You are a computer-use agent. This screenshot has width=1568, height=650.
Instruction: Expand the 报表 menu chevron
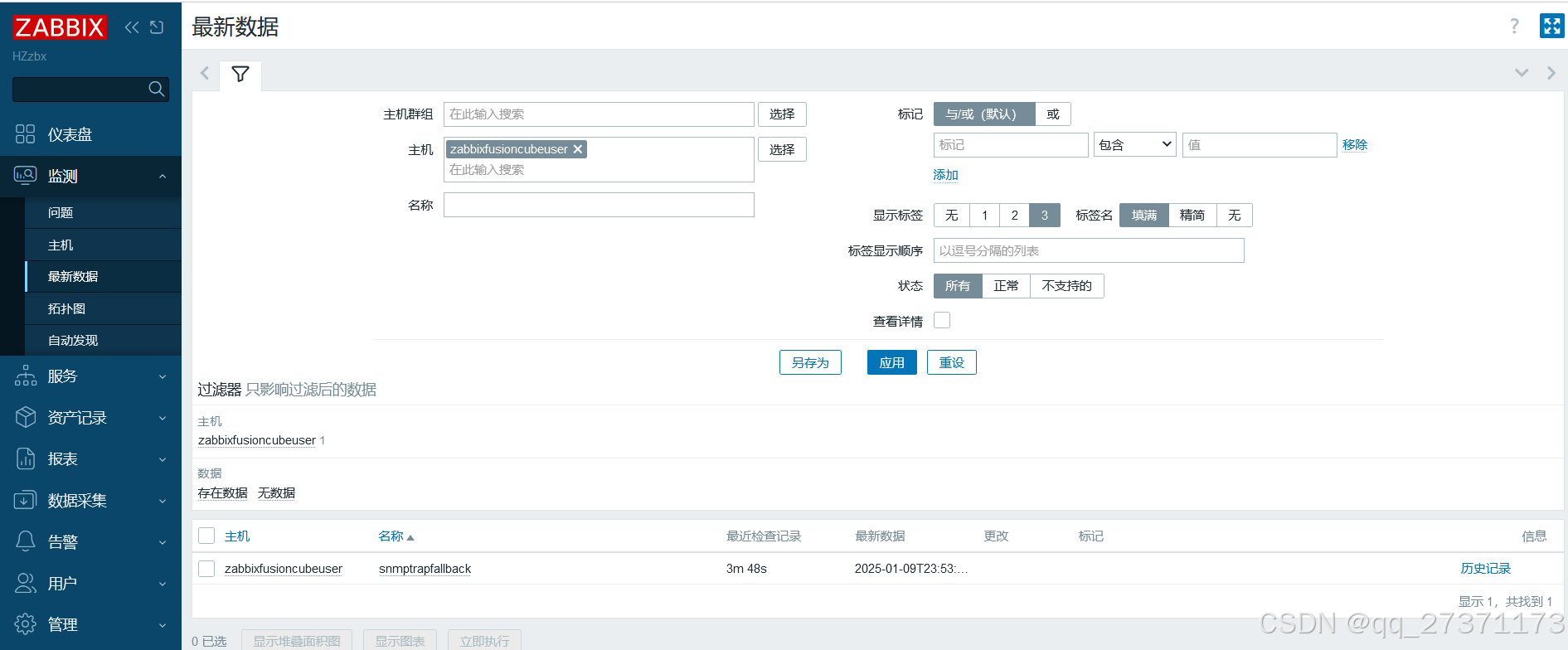point(163,459)
